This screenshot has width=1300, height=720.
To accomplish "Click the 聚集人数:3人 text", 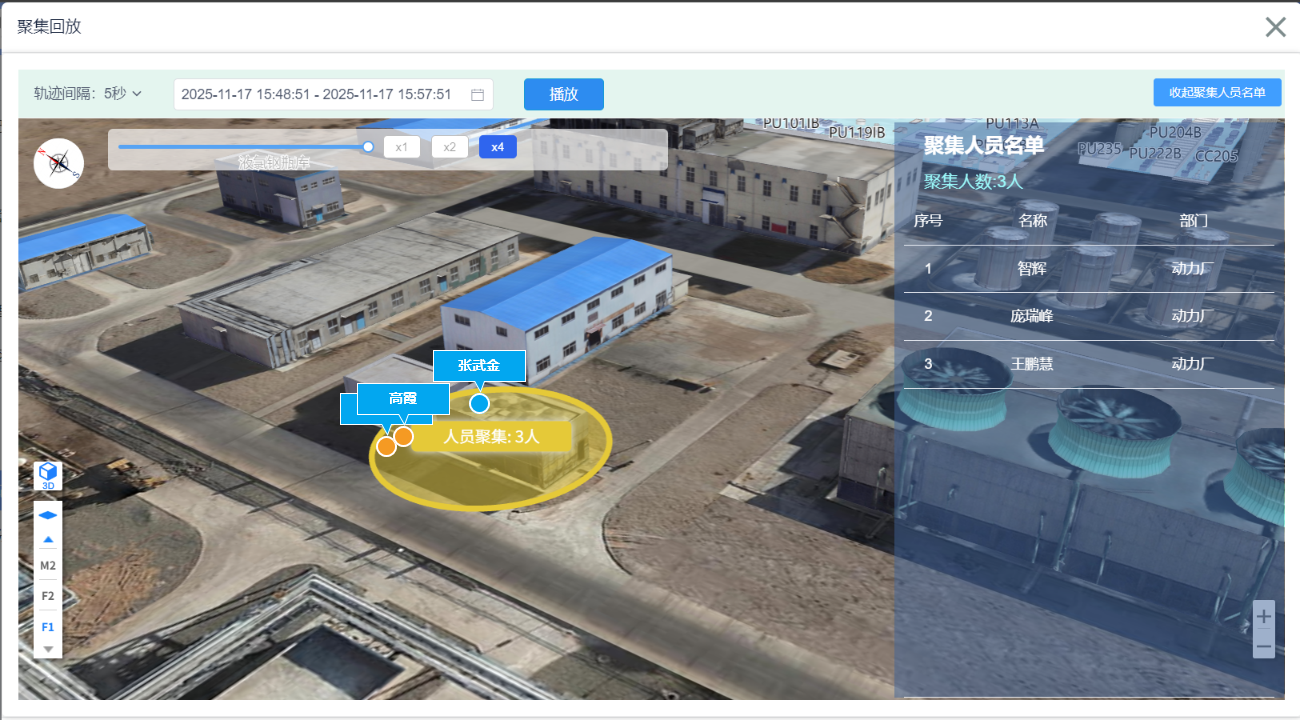I will click(973, 181).
